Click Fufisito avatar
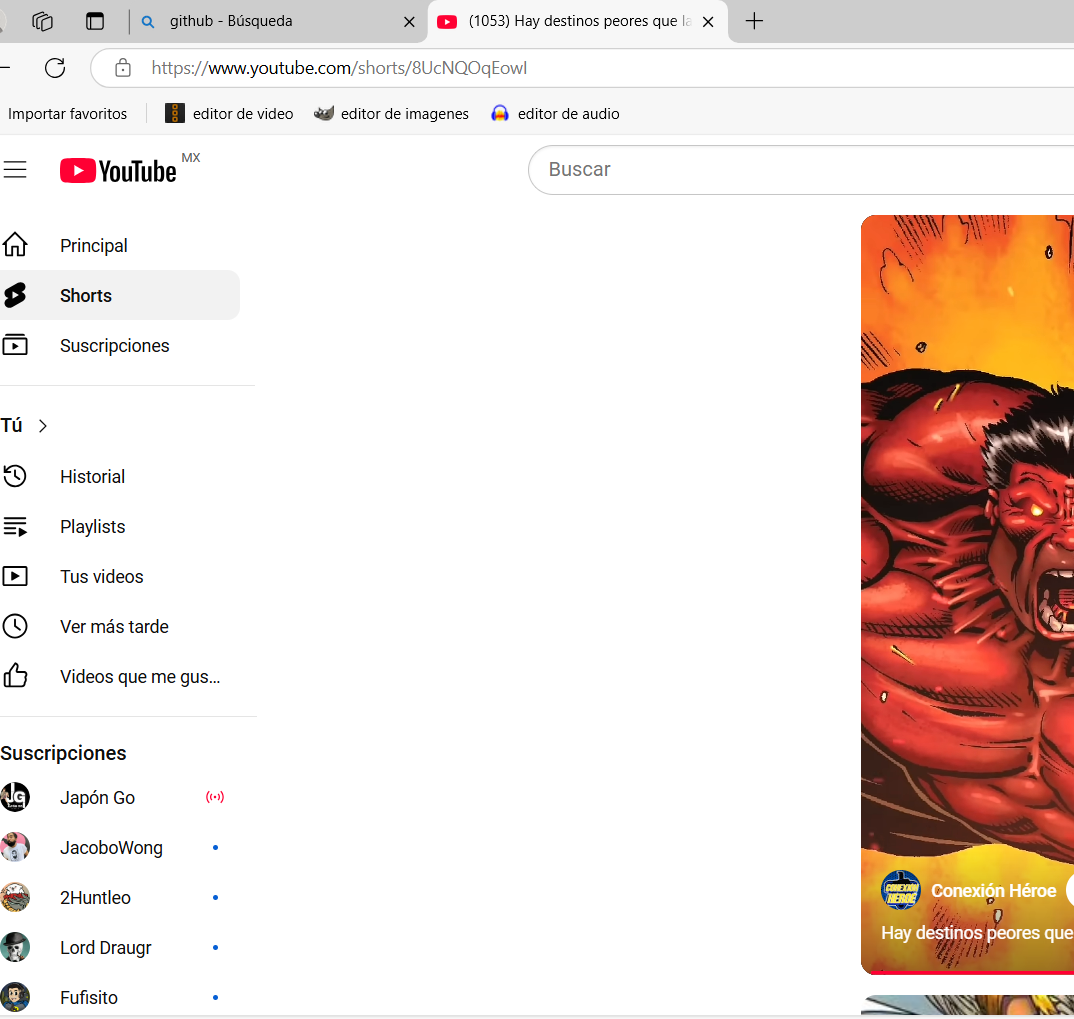This screenshot has width=1074, height=1019. (14, 997)
